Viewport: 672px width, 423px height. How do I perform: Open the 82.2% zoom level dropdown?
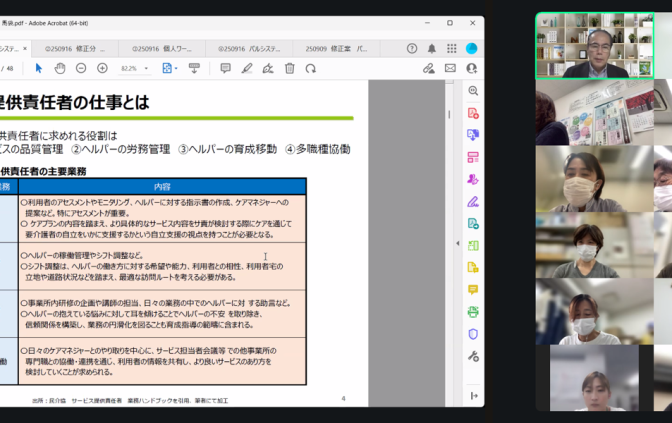point(134,68)
